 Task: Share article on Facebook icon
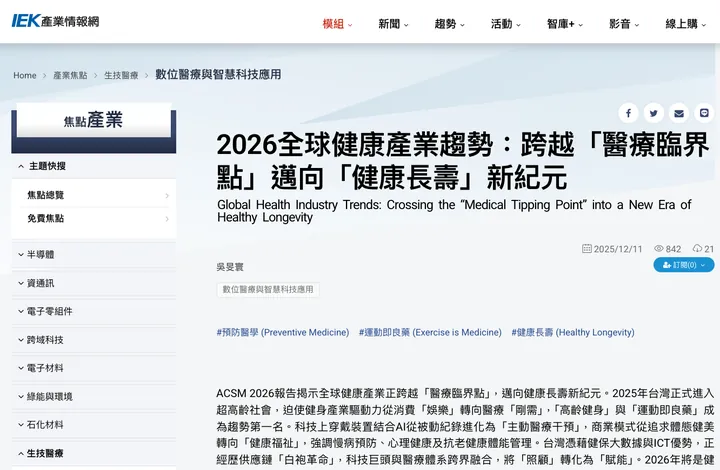pyautogui.click(x=628, y=113)
